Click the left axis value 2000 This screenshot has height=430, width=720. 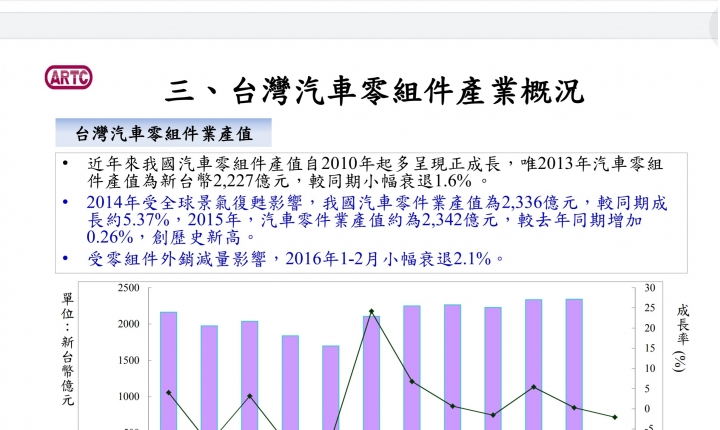coord(129,324)
